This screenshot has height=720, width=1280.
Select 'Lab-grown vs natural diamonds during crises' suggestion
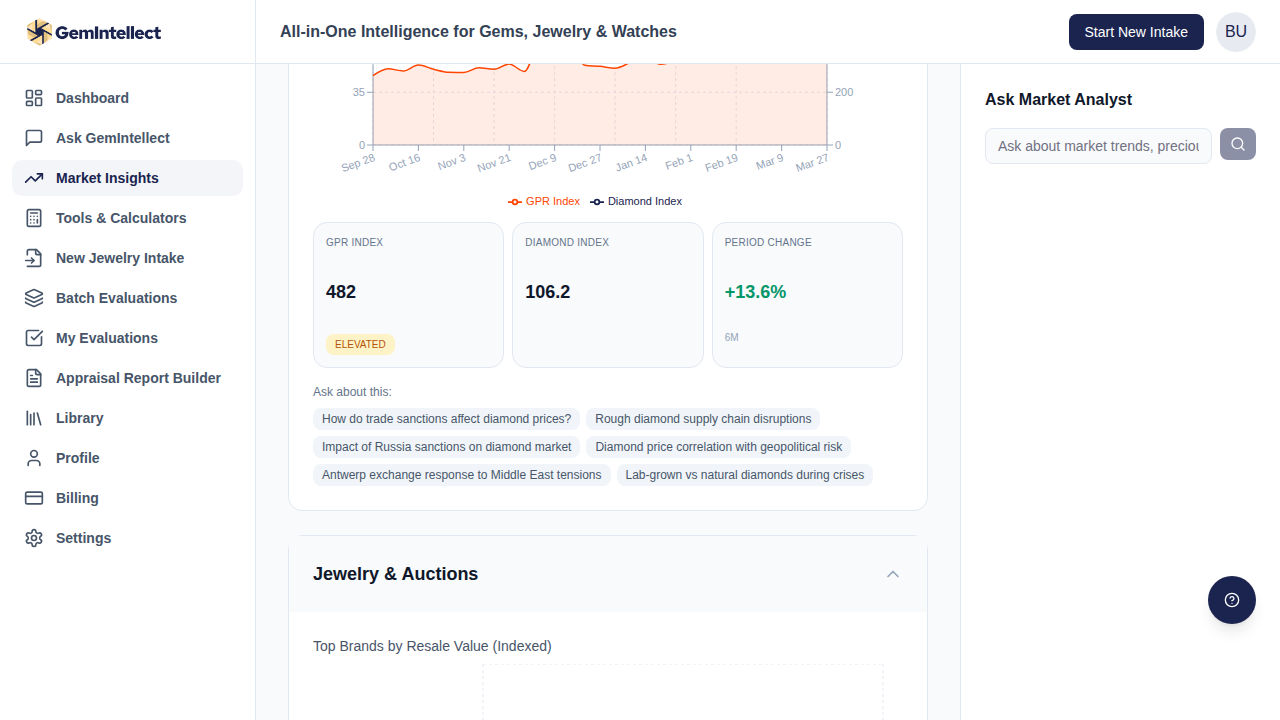[744, 475]
